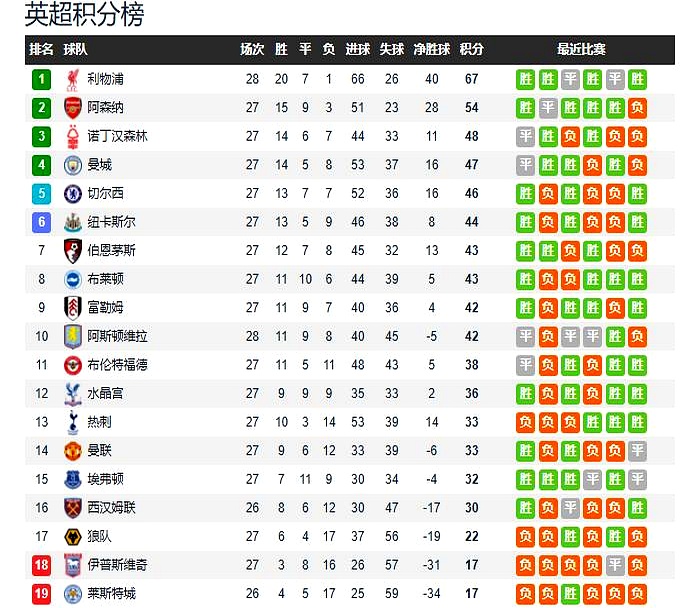The width and height of the screenshot is (682, 608).
Task: Select the Manchester City badge icon
Action: (72, 165)
